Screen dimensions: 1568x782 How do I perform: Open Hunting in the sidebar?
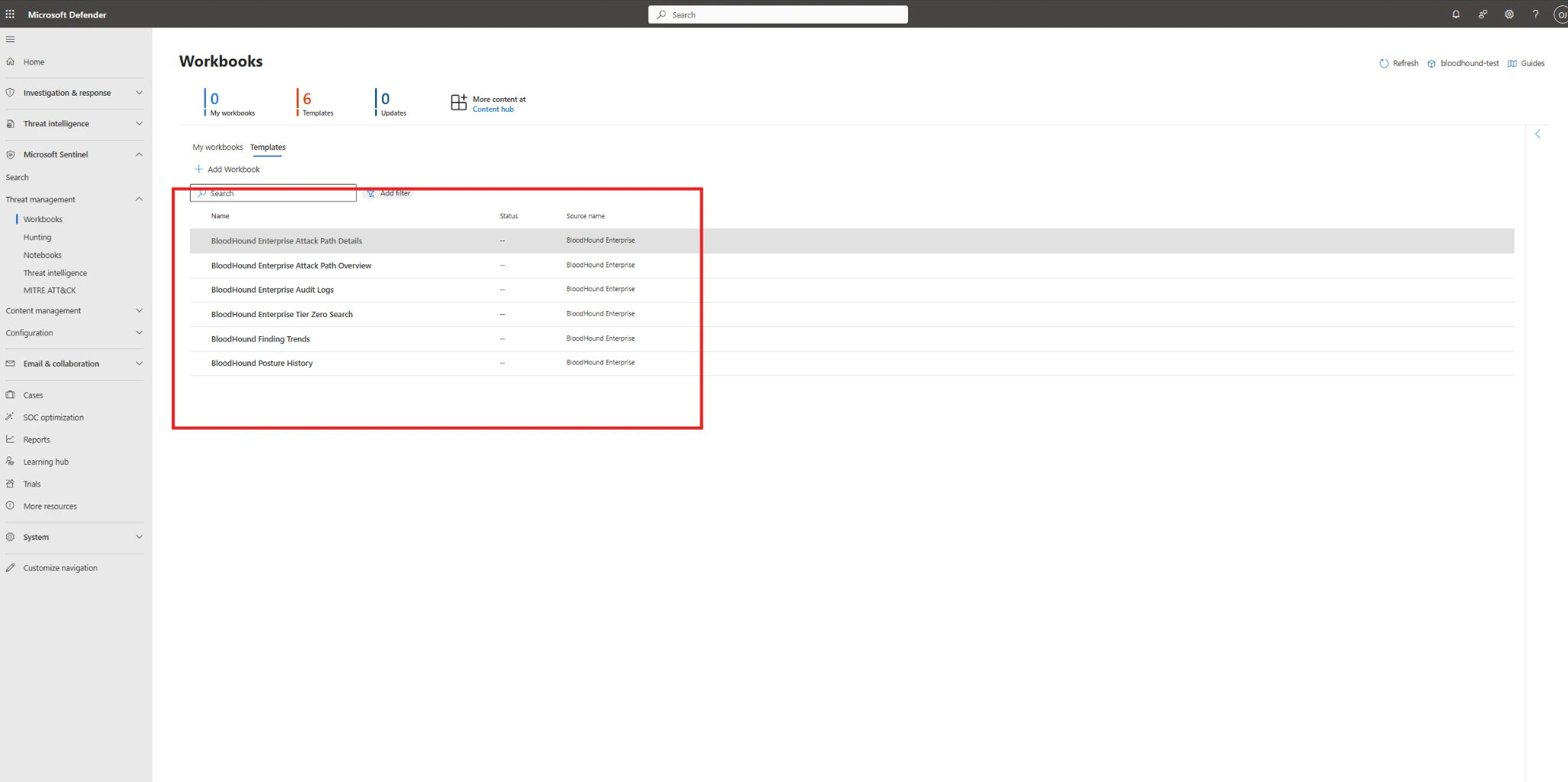38,237
